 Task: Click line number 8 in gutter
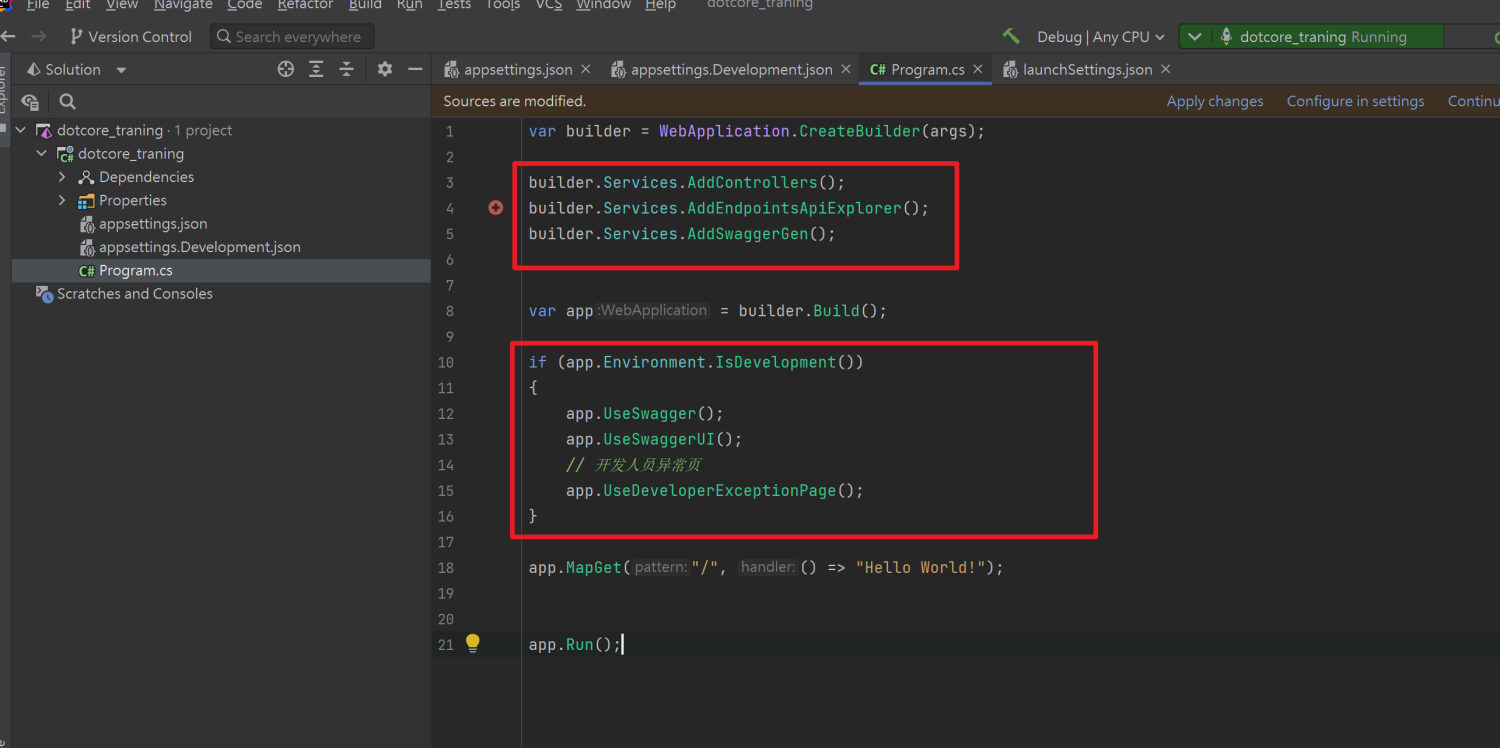[x=449, y=311]
